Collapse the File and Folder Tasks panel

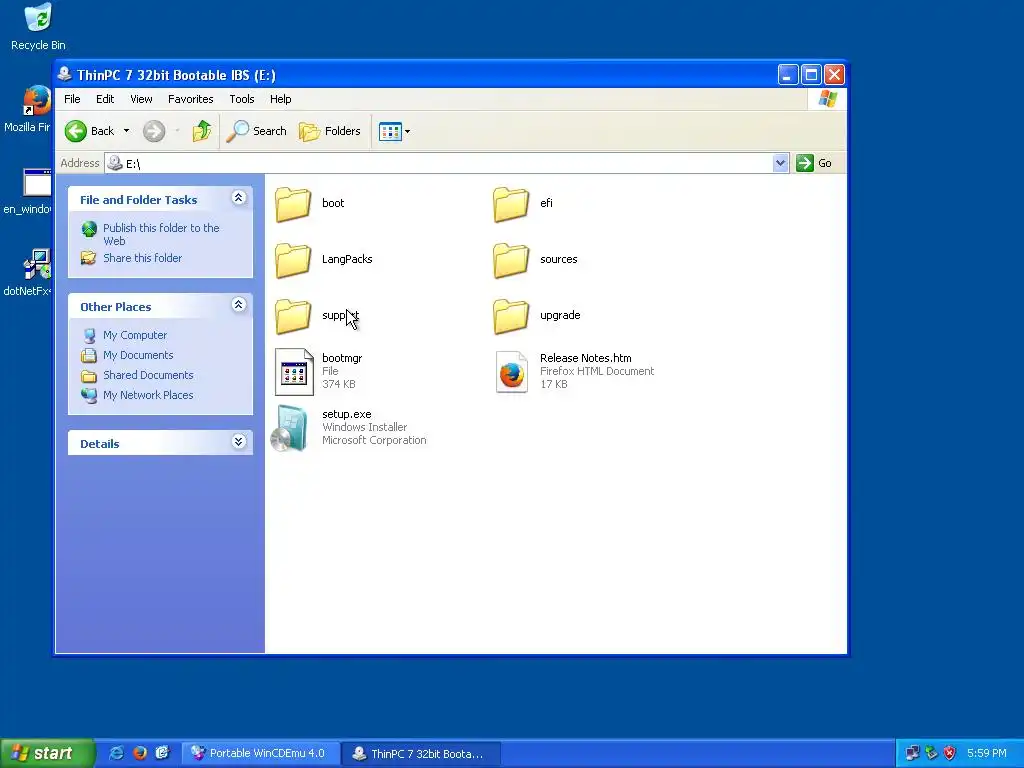point(239,198)
